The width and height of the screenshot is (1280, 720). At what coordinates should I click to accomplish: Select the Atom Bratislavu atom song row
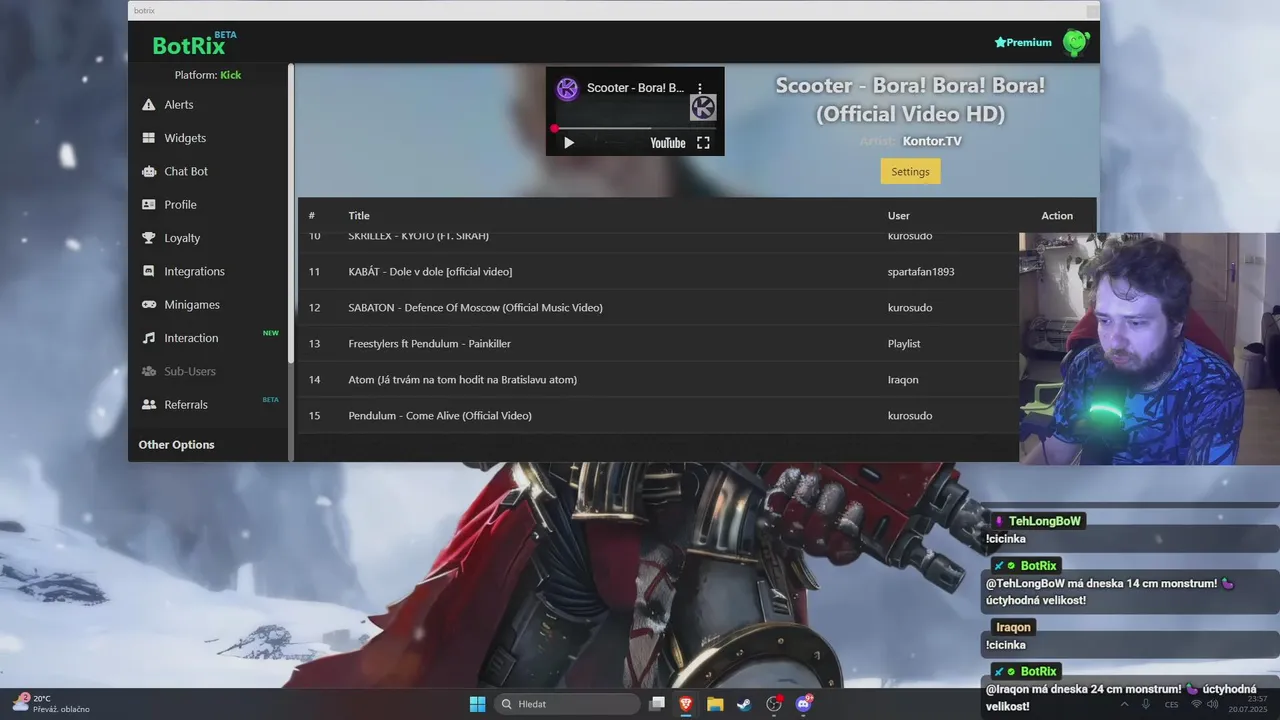coord(658,379)
